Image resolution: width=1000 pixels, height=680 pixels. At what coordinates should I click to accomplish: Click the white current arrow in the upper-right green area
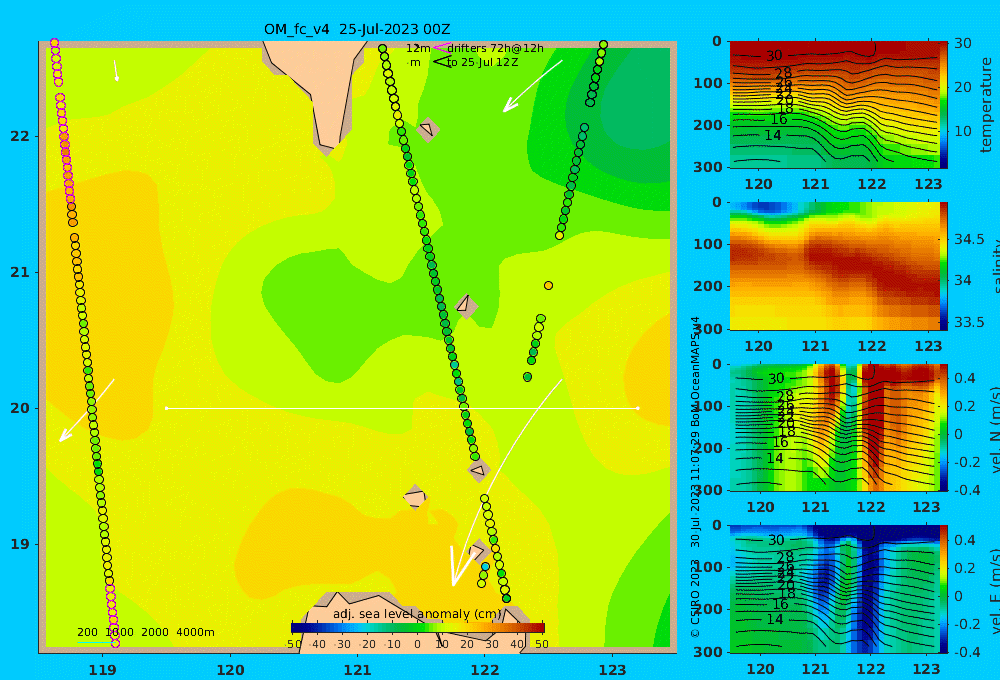[x=533, y=86]
